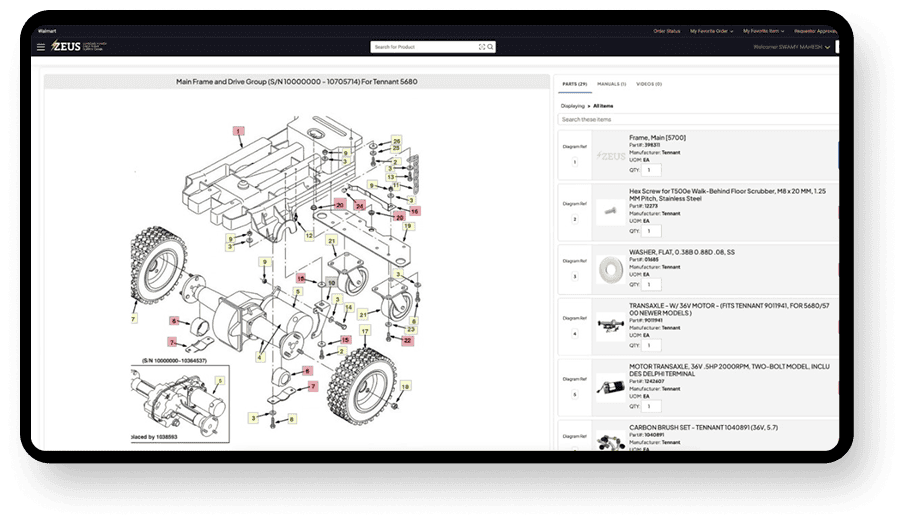Click QTY field for MOTOR TRANSAXLE, 36V
This screenshot has height=524, width=904.
pos(651,406)
